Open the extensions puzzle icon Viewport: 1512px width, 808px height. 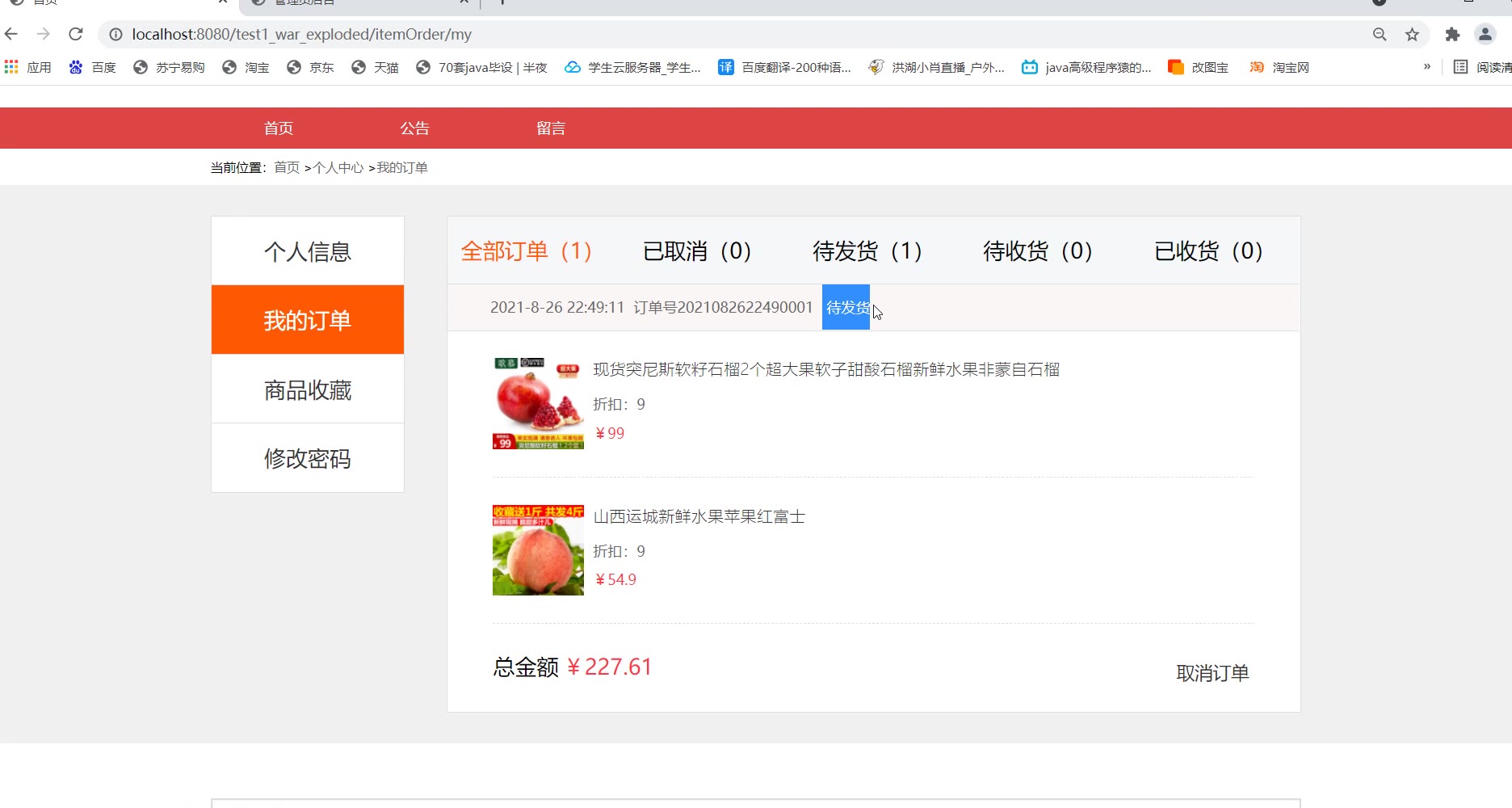point(1452,34)
